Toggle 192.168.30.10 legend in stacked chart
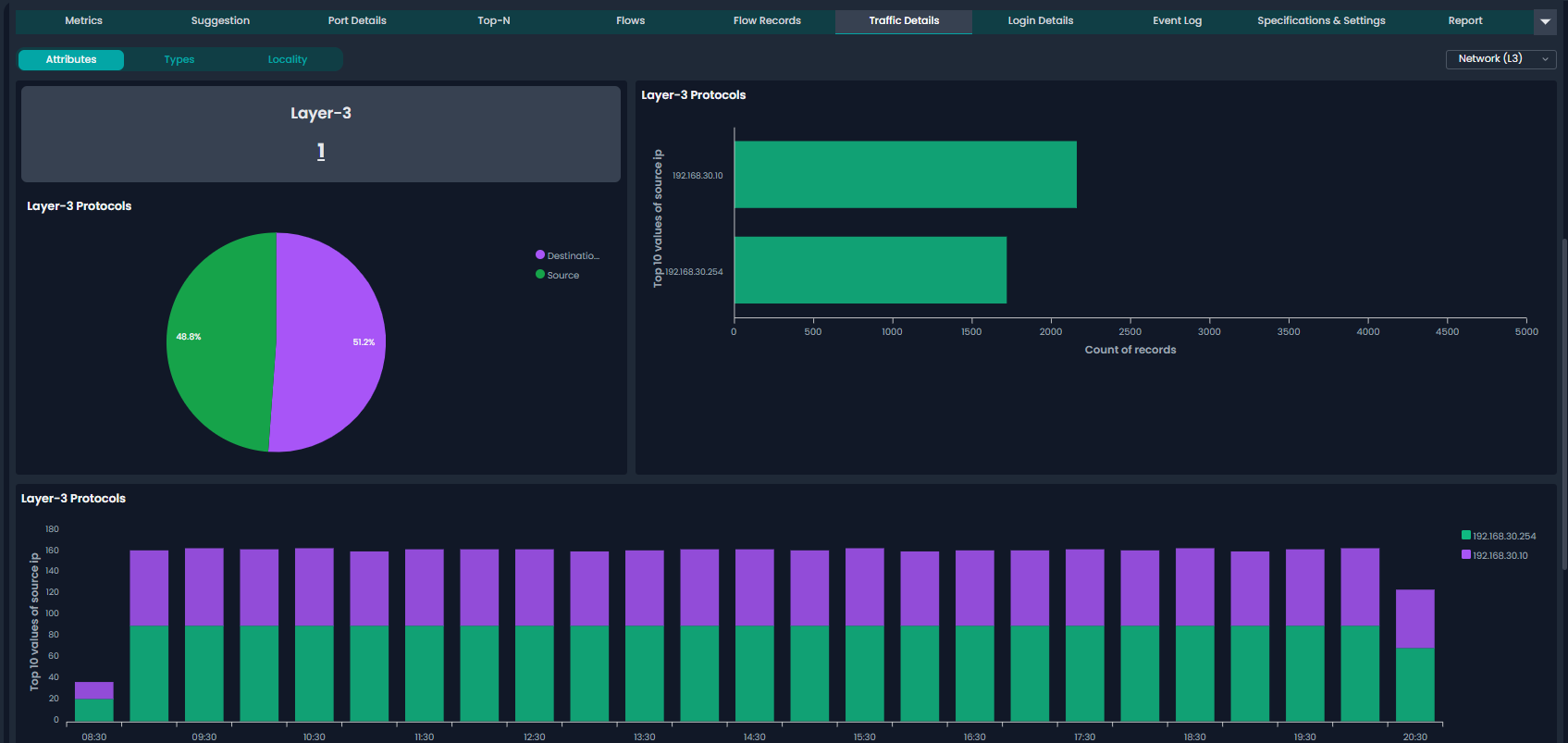This screenshot has height=743, width=1568. tap(1495, 555)
